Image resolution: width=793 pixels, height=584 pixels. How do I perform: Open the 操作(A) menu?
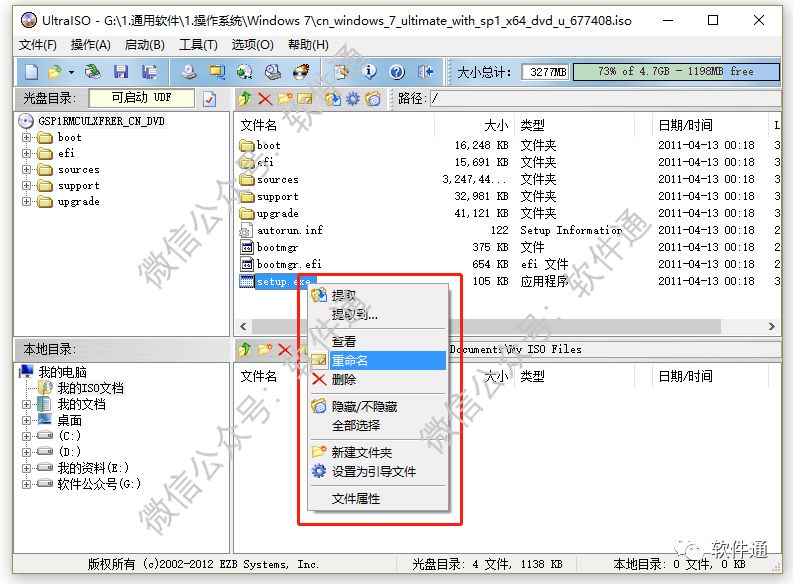coord(91,45)
